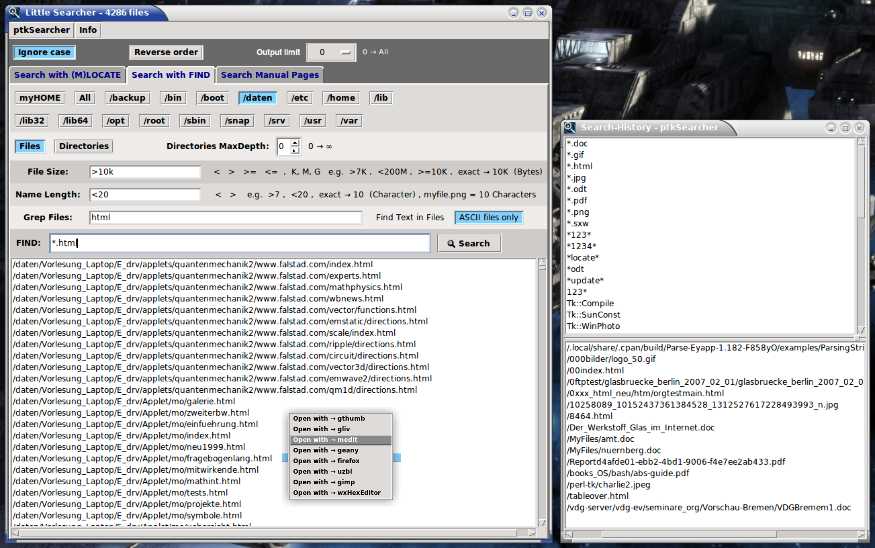Select the /etc search location
The width and height of the screenshot is (875, 548).
point(300,98)
